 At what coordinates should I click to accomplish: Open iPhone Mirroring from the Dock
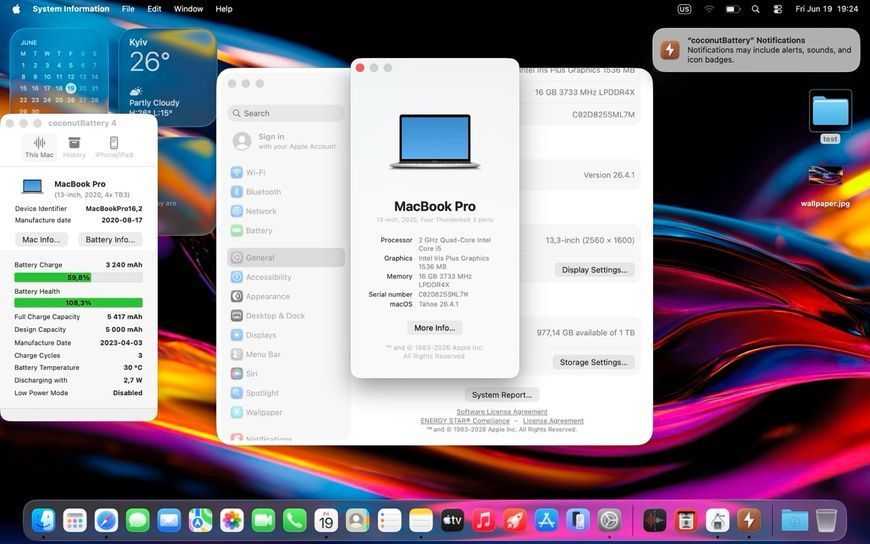(x=578, y=521)
